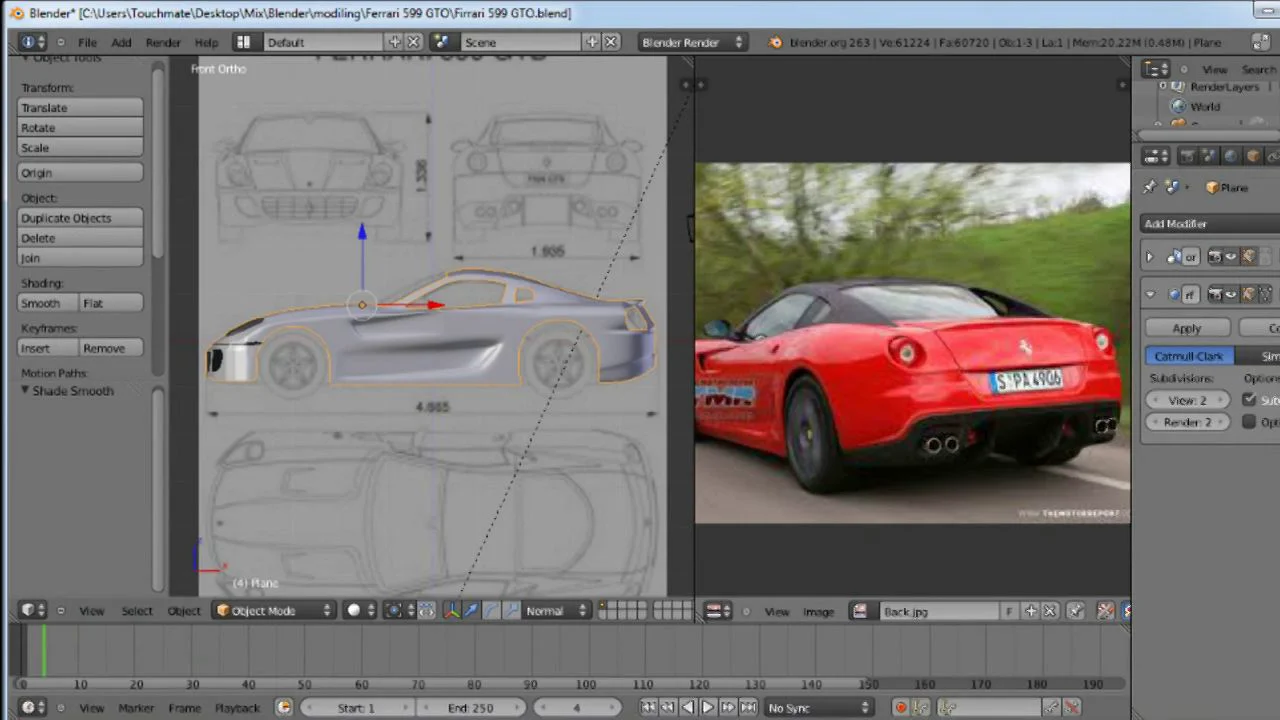Open the Normal transform orientation dropdown
Image resolution: width=1280 pixels, height=720 pixels.
click(557, 610)
